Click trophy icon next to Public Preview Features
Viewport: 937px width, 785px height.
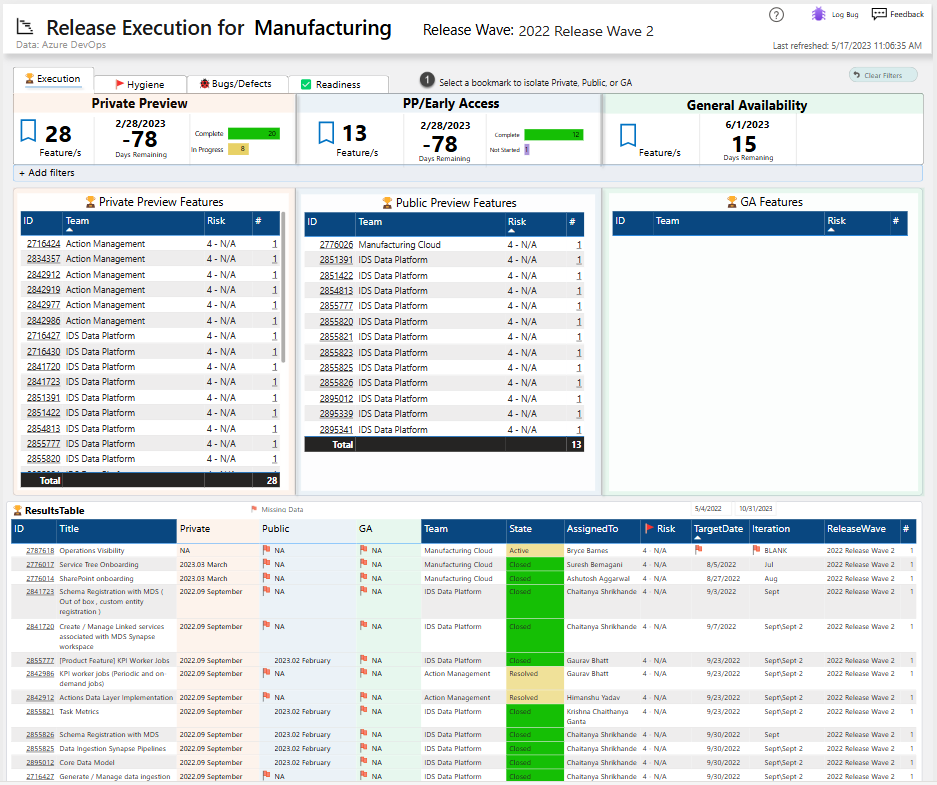pos(387,203)
